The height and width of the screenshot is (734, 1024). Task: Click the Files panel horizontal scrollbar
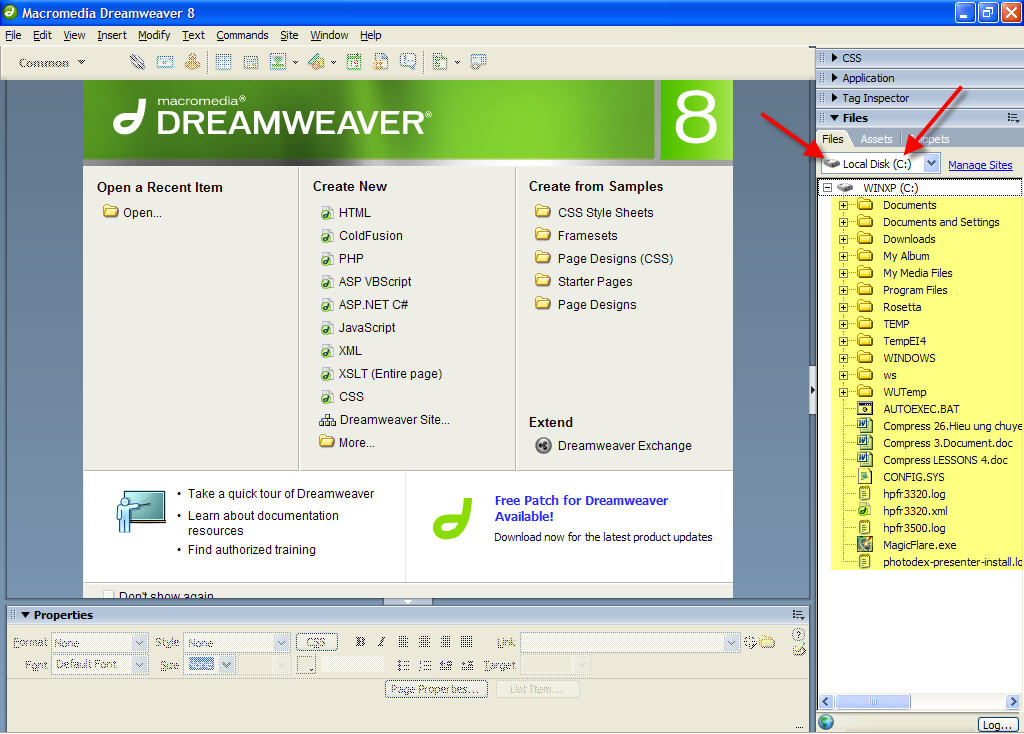pyautogui.click(x=920, y=702)
